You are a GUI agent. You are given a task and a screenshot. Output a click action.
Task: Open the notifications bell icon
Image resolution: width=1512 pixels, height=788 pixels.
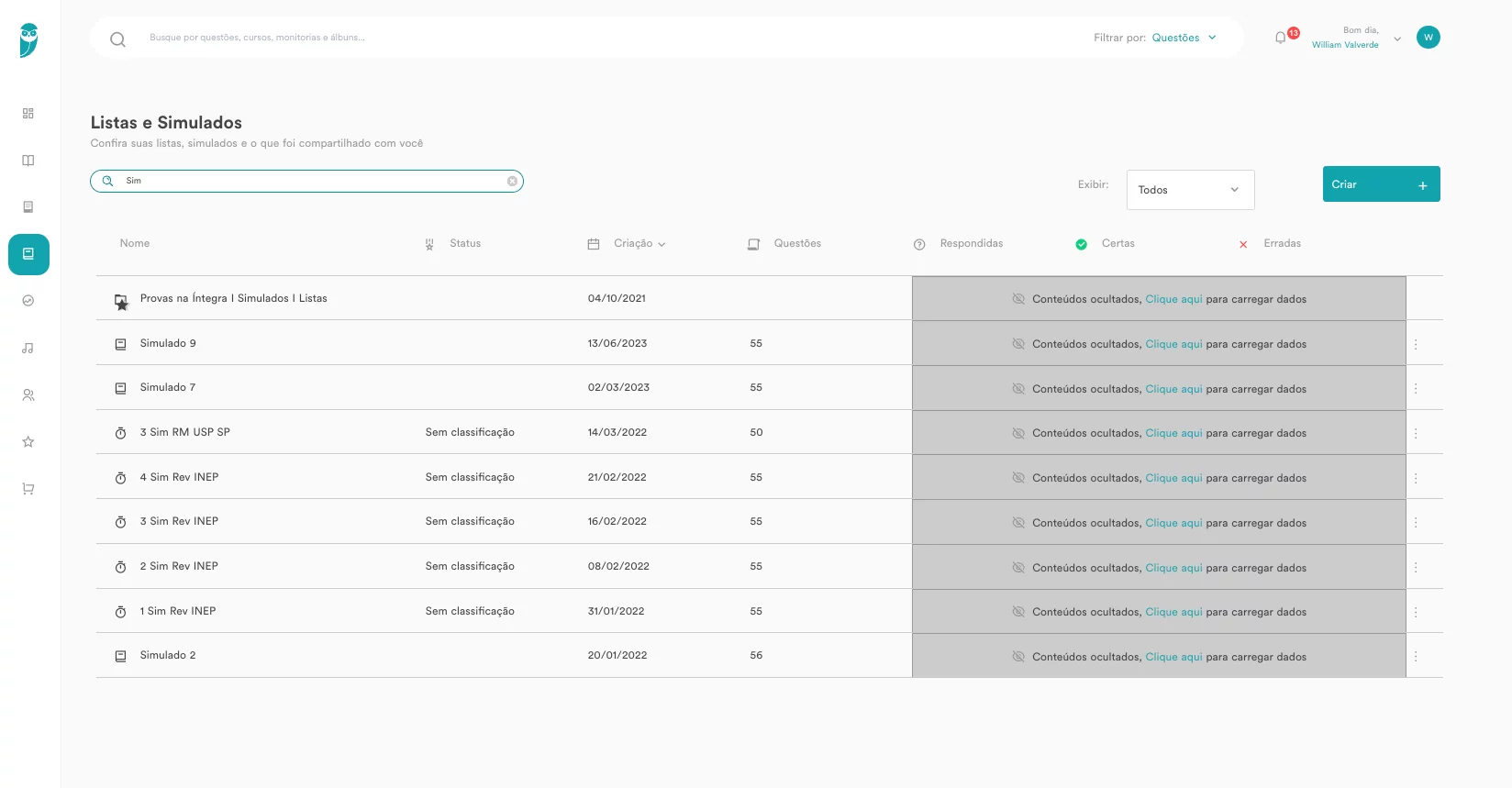(x=1281, y=38)
